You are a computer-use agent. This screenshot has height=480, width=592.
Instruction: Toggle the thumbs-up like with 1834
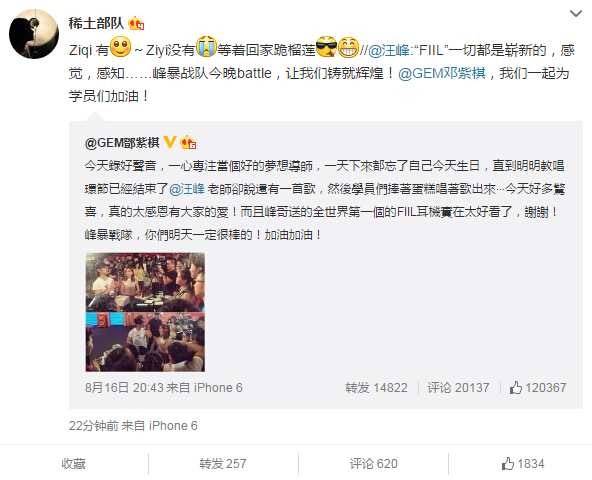coord(523,464)
